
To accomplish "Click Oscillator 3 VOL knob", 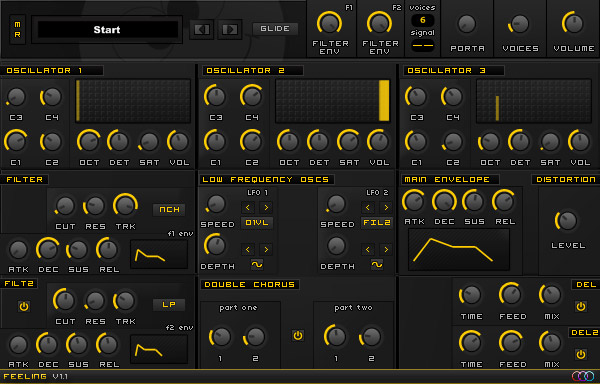I will [579, 142].
